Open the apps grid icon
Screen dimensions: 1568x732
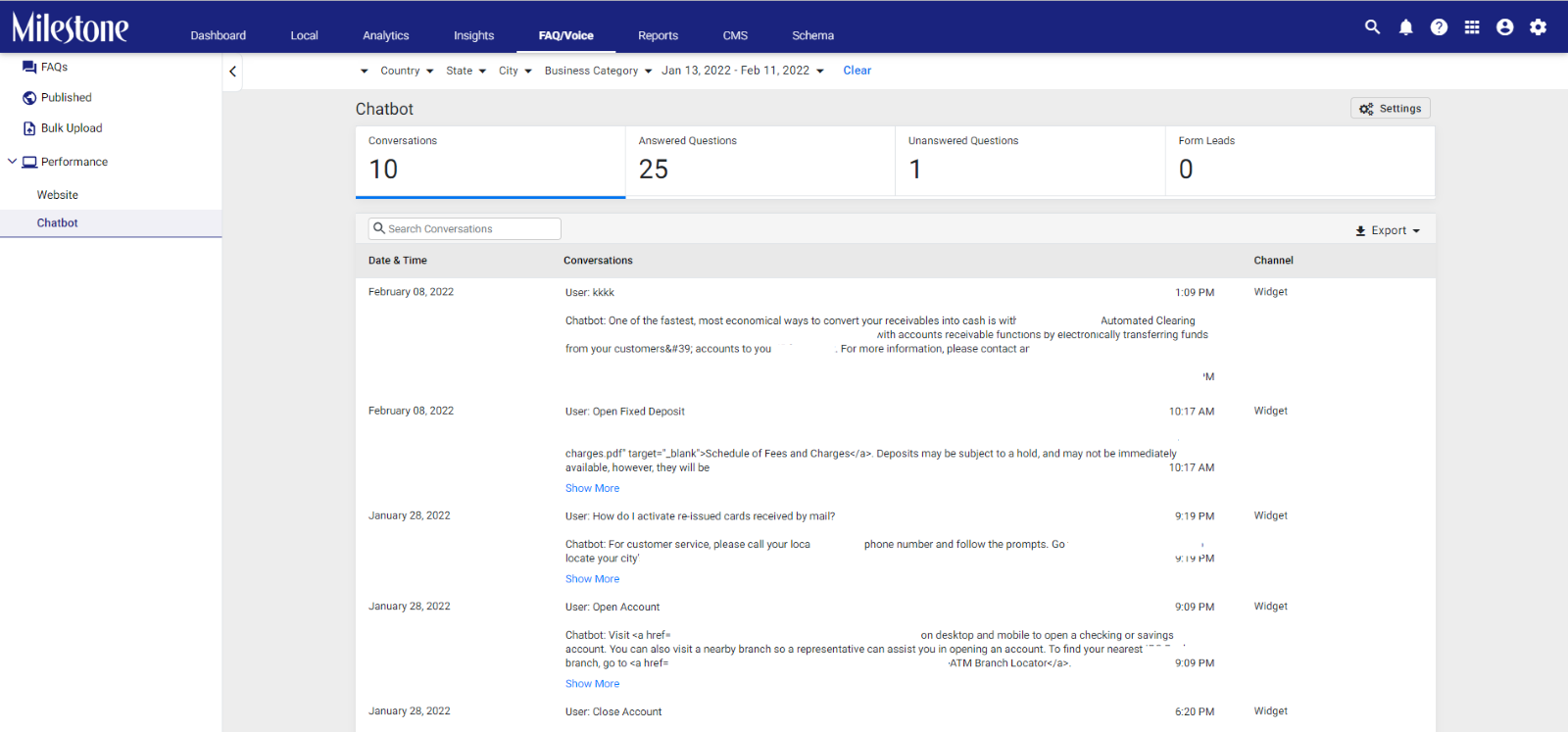pos(1472,27)
